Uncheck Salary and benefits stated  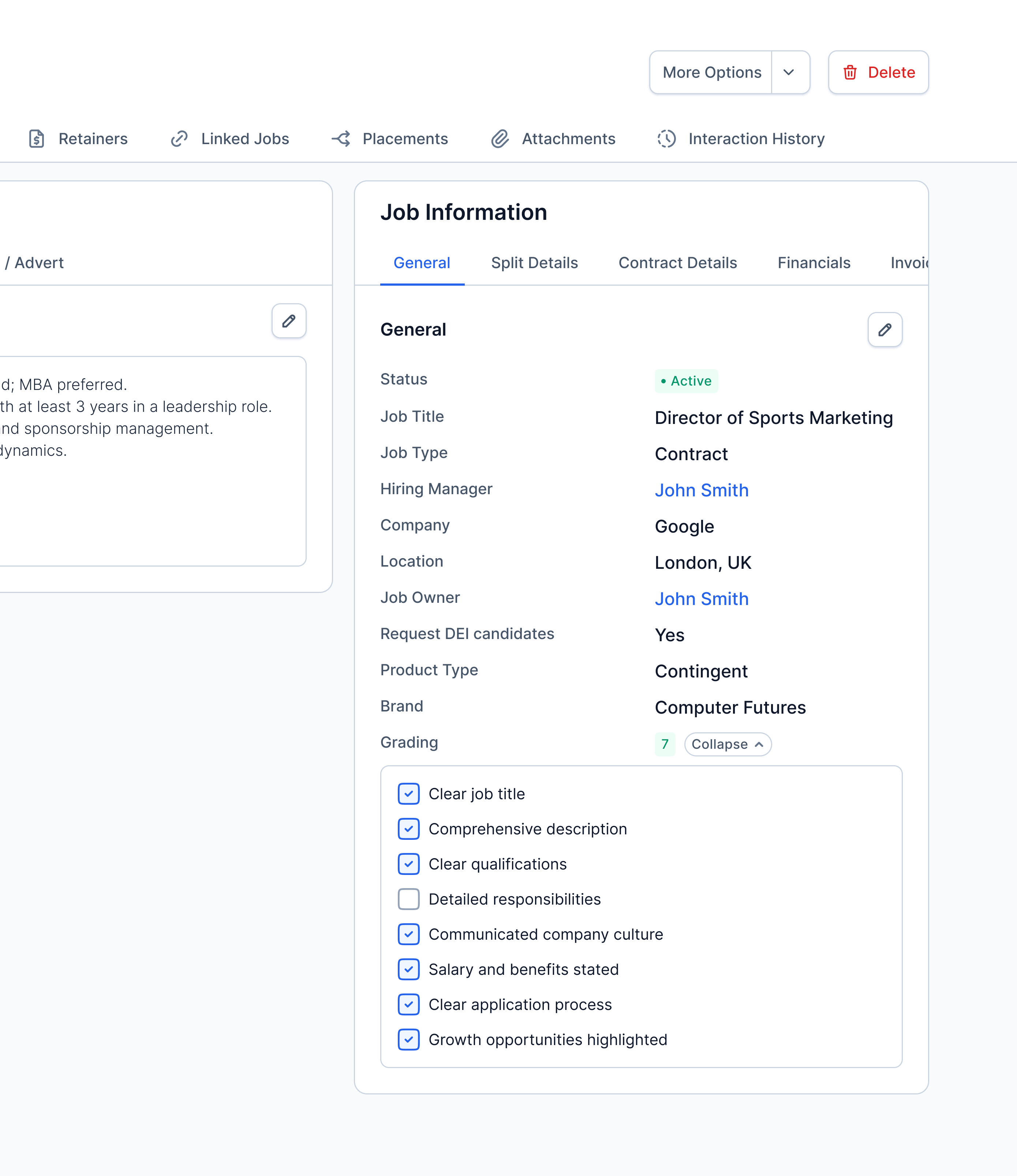[x=409, y=969]
